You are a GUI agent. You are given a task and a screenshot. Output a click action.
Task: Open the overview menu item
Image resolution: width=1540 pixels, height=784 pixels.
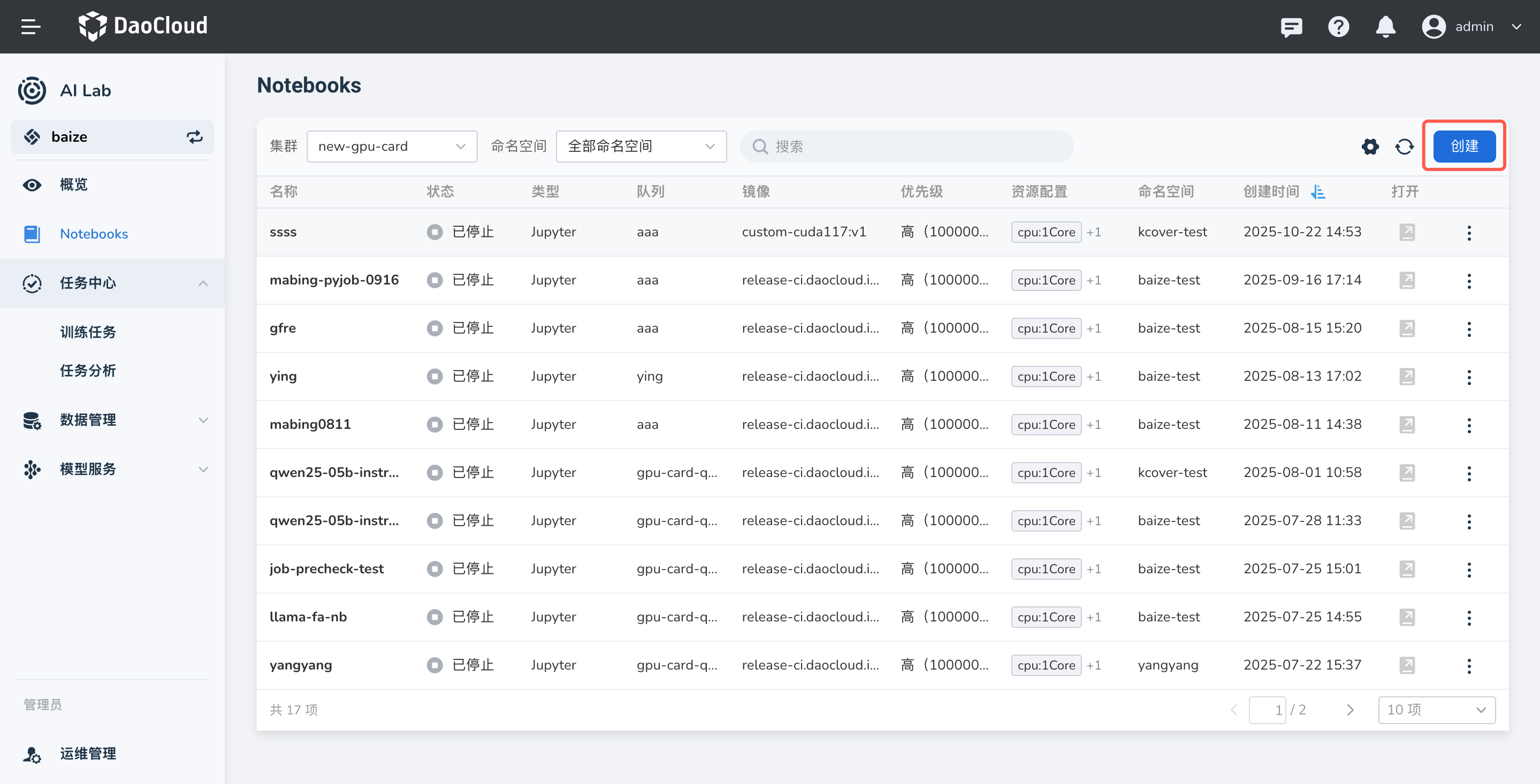[x=73, y=185]
